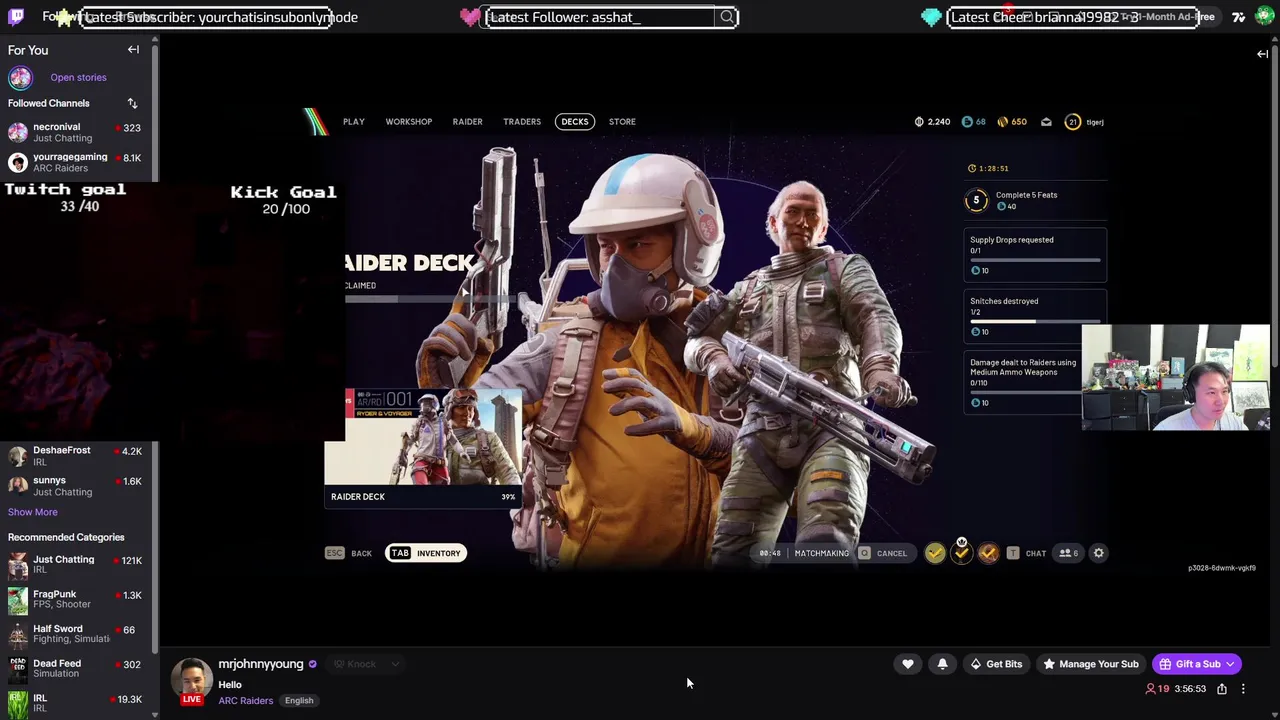
Task: Open the in-game Chat button
Action: point(1027,553)
